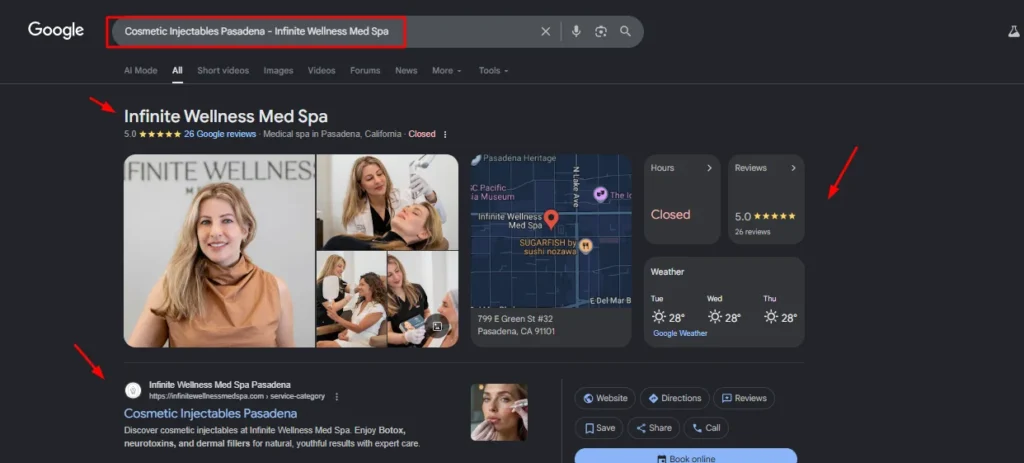This screenshot has height=463, width=1024.
Task: Start voice search with microphone icon
Action: coord(576,31)
